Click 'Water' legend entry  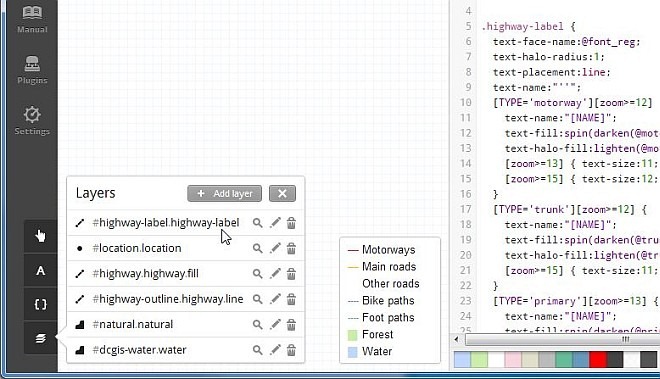377,351
